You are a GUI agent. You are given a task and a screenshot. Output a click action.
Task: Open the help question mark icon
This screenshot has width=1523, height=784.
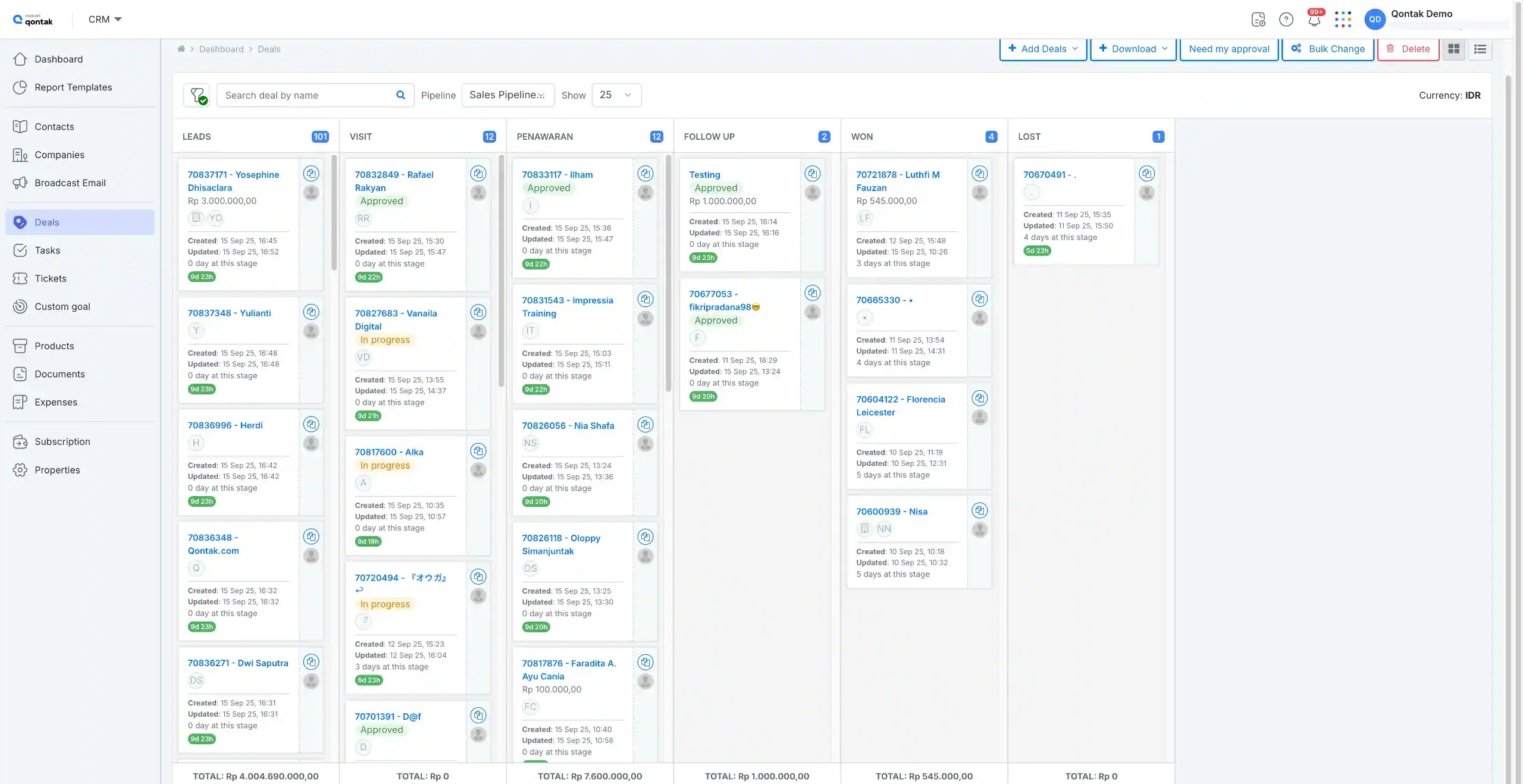coord(1286,19)
